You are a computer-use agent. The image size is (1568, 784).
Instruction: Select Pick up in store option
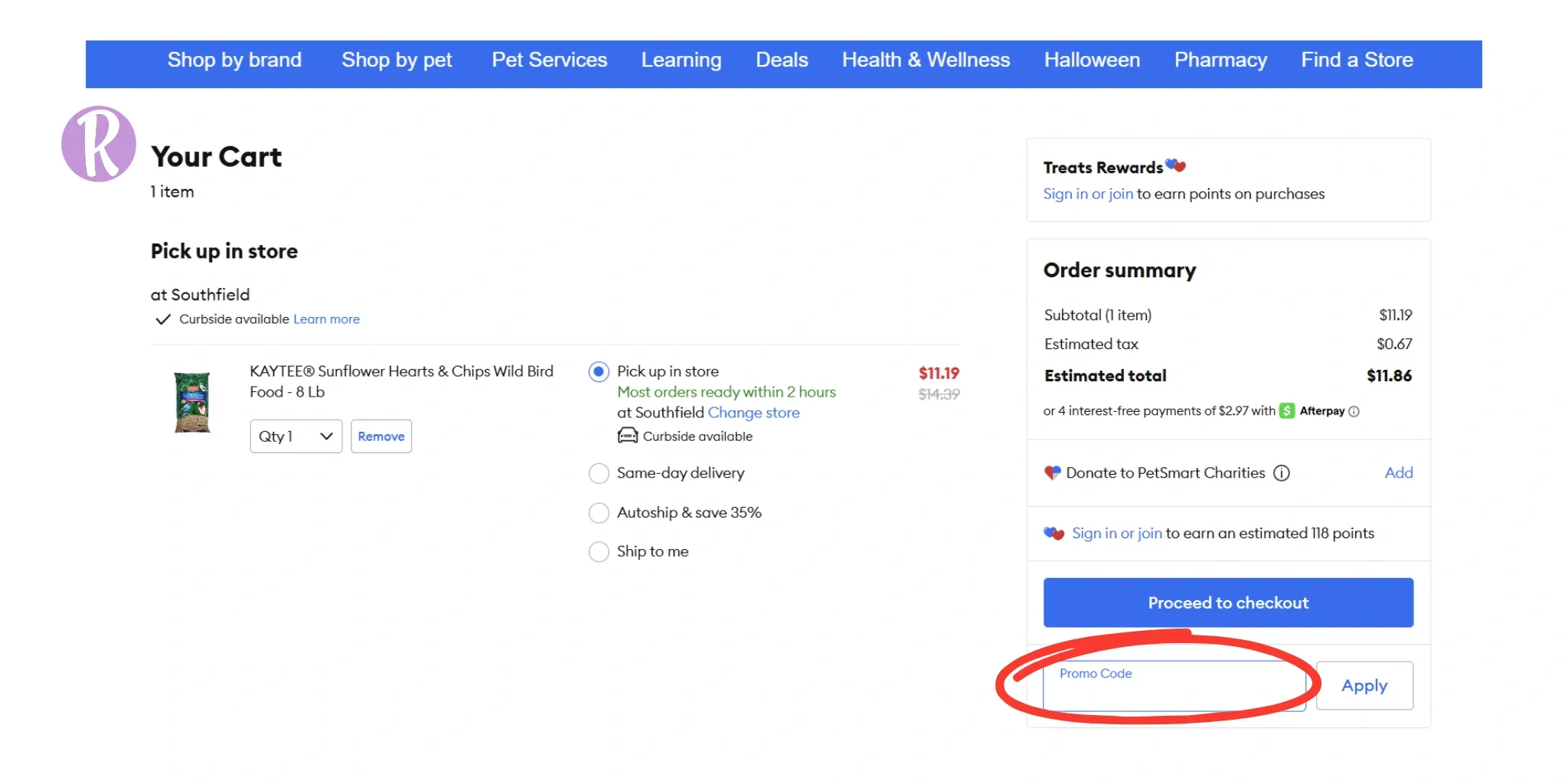pos(599,372)
